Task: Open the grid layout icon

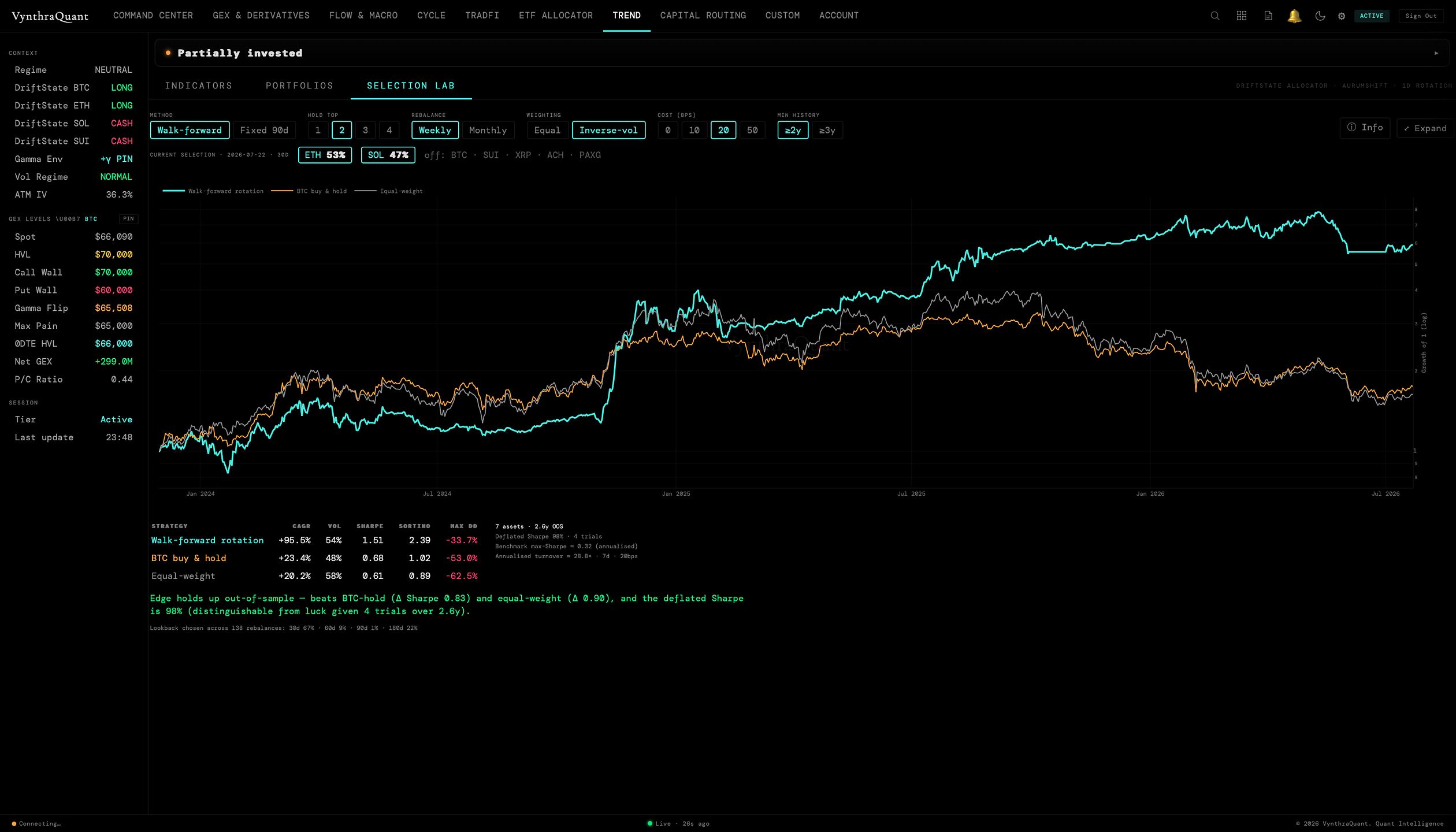Action: point(1242,16)
